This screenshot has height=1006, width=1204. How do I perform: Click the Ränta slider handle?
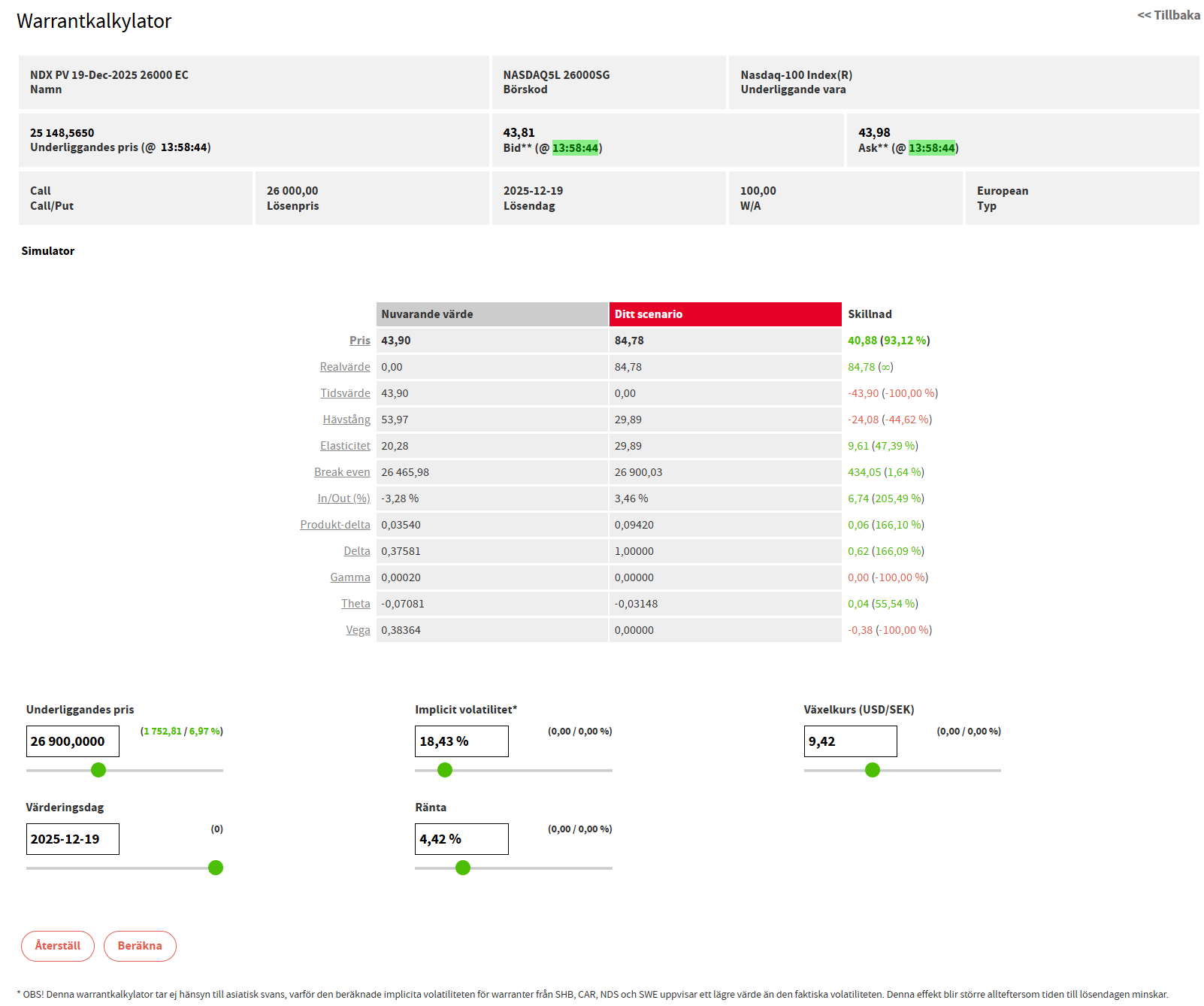pyautogui.click(x=463, y=868)
